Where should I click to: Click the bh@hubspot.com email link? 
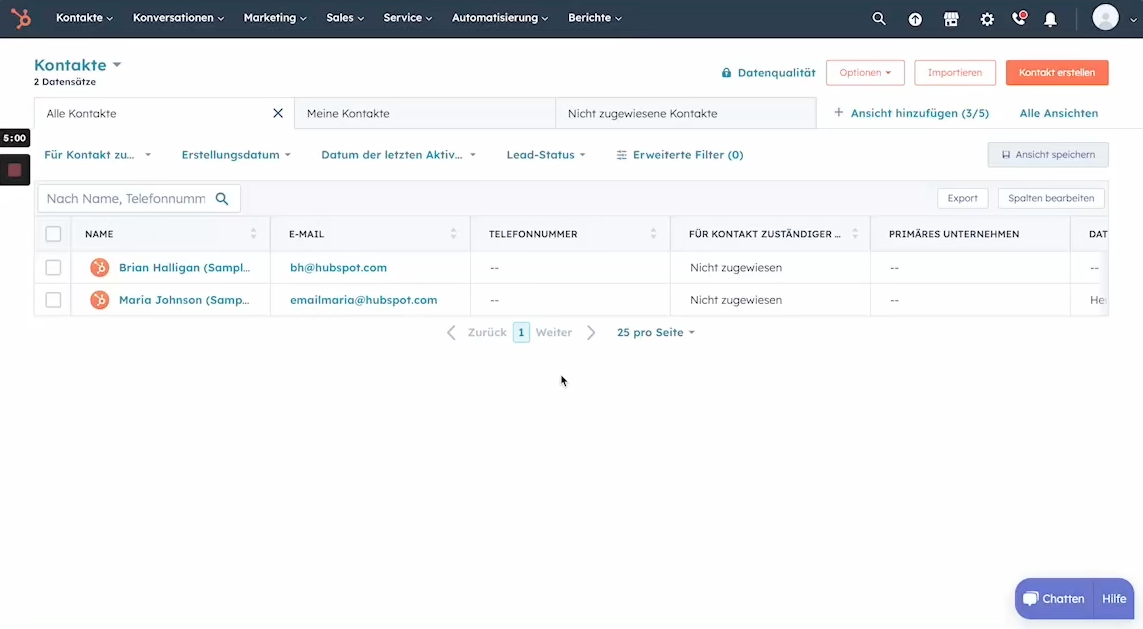338,267
